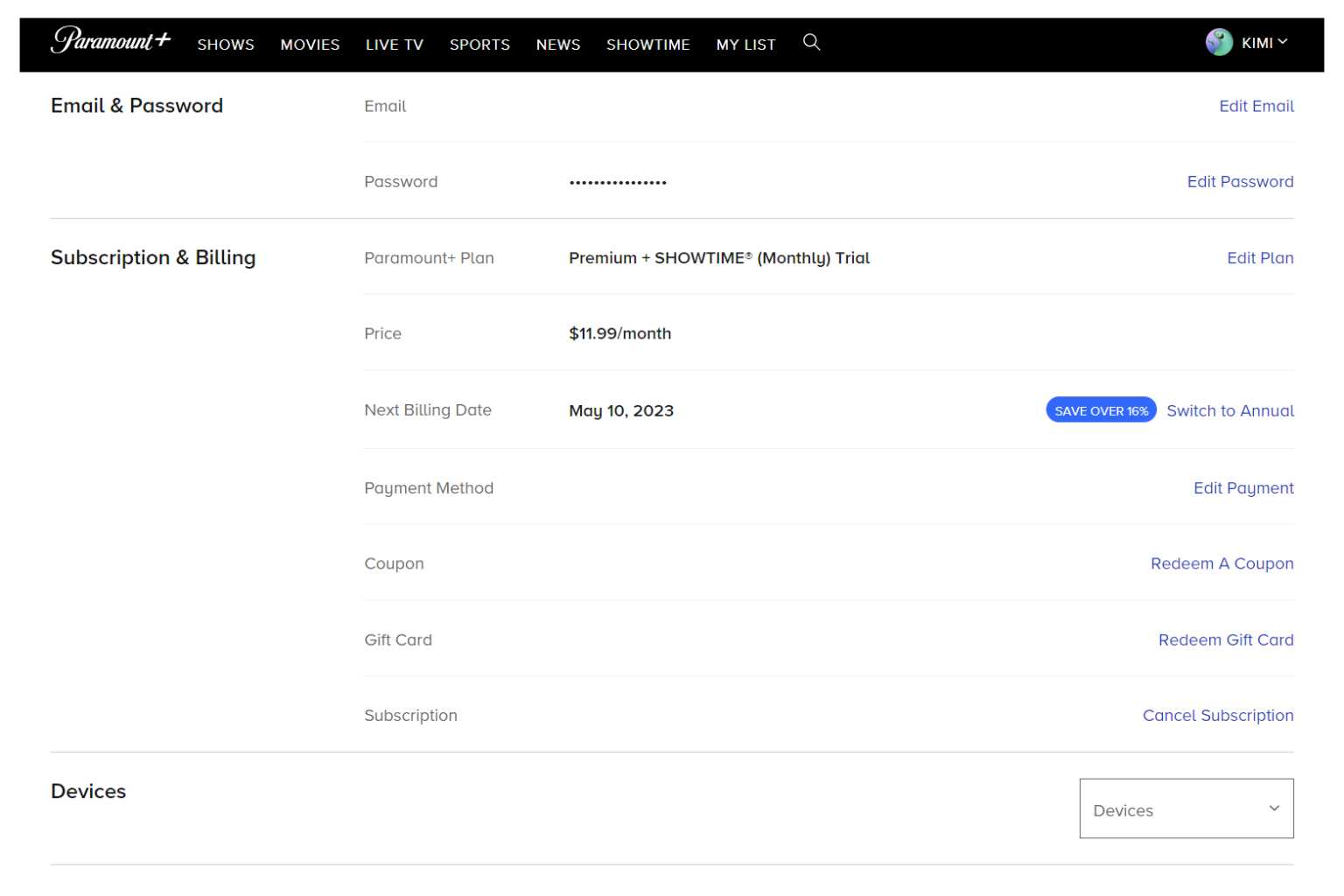Viewport: 1344px width, 896px height.
Task: Switch to Annual billing
Action: pyautogui.click(x=1230, y=409)
